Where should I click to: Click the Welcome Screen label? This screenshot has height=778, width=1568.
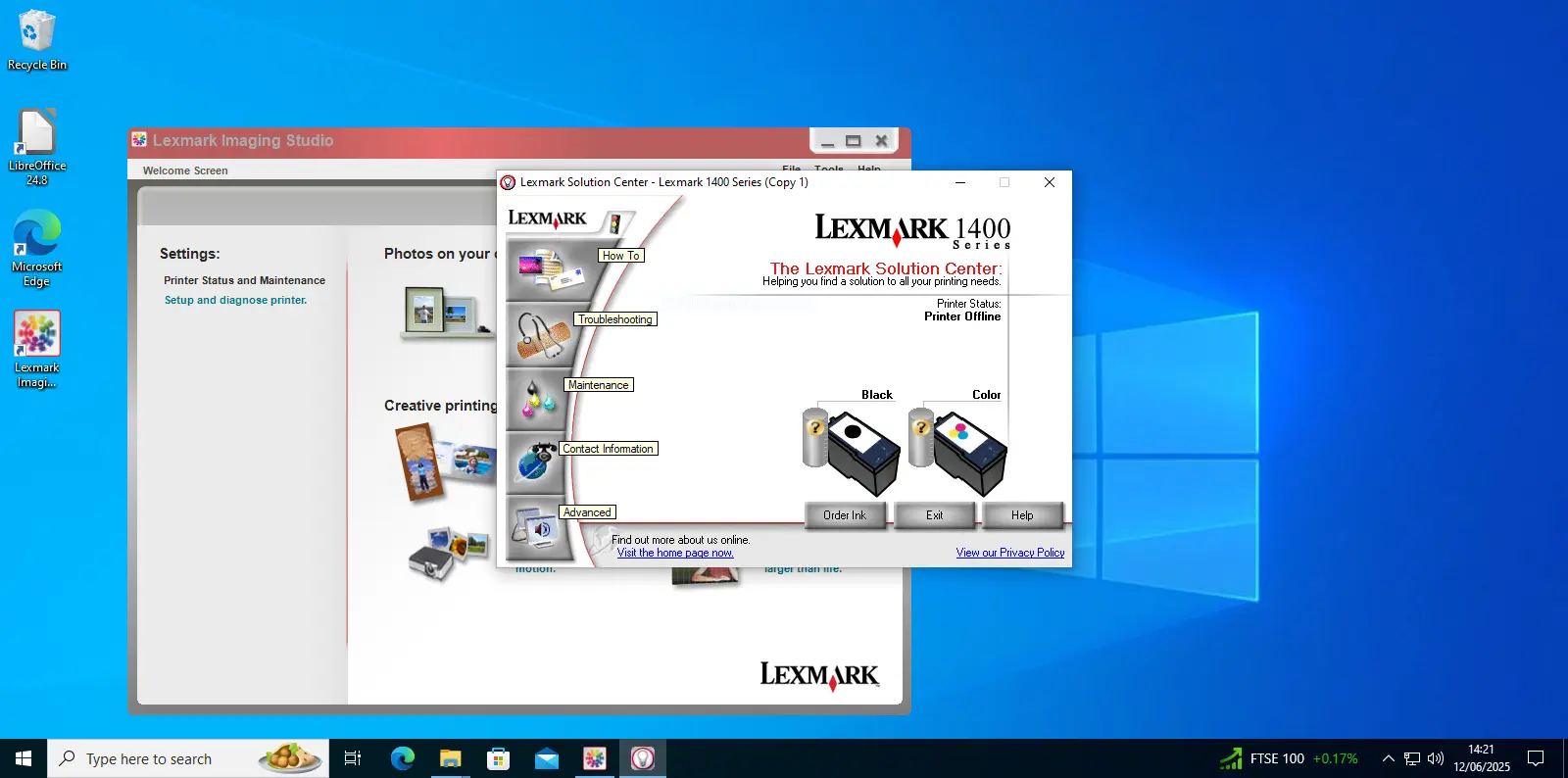(x=185, y=170)
